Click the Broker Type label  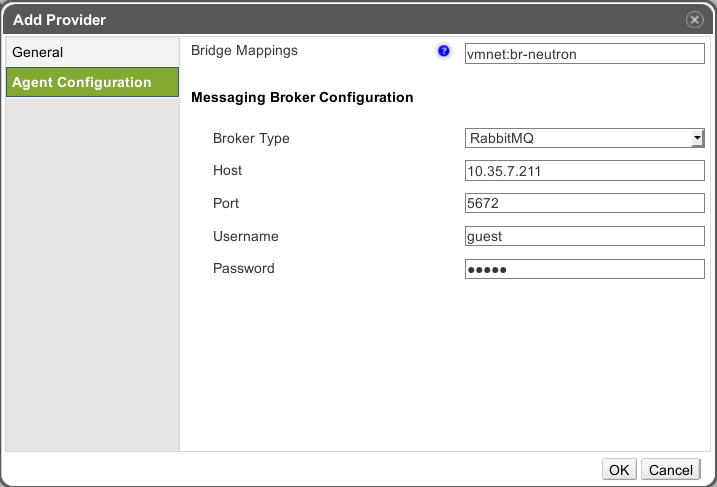point(251,138)
